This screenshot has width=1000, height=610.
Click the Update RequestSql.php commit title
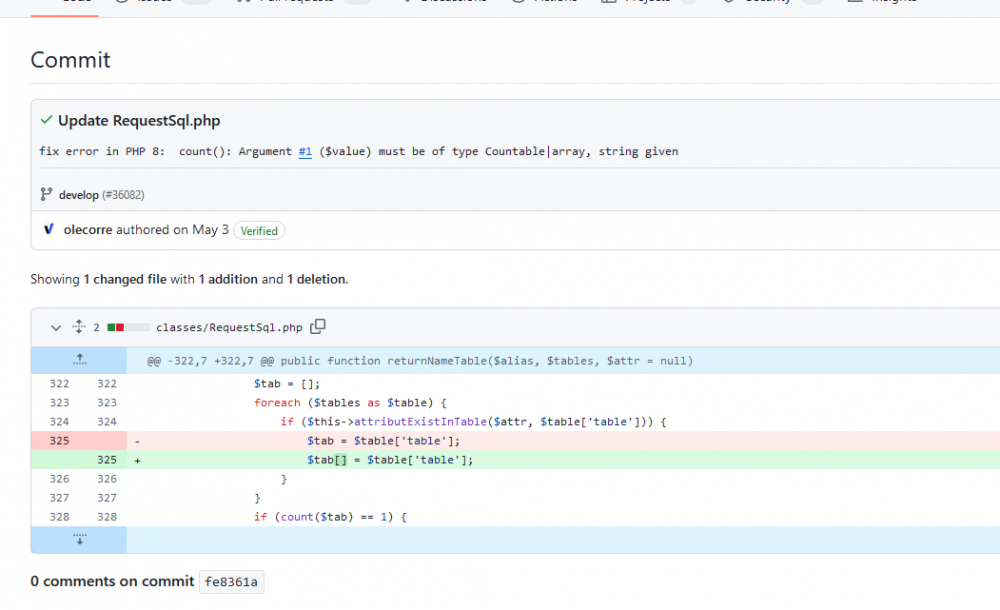tap(139, 121)
